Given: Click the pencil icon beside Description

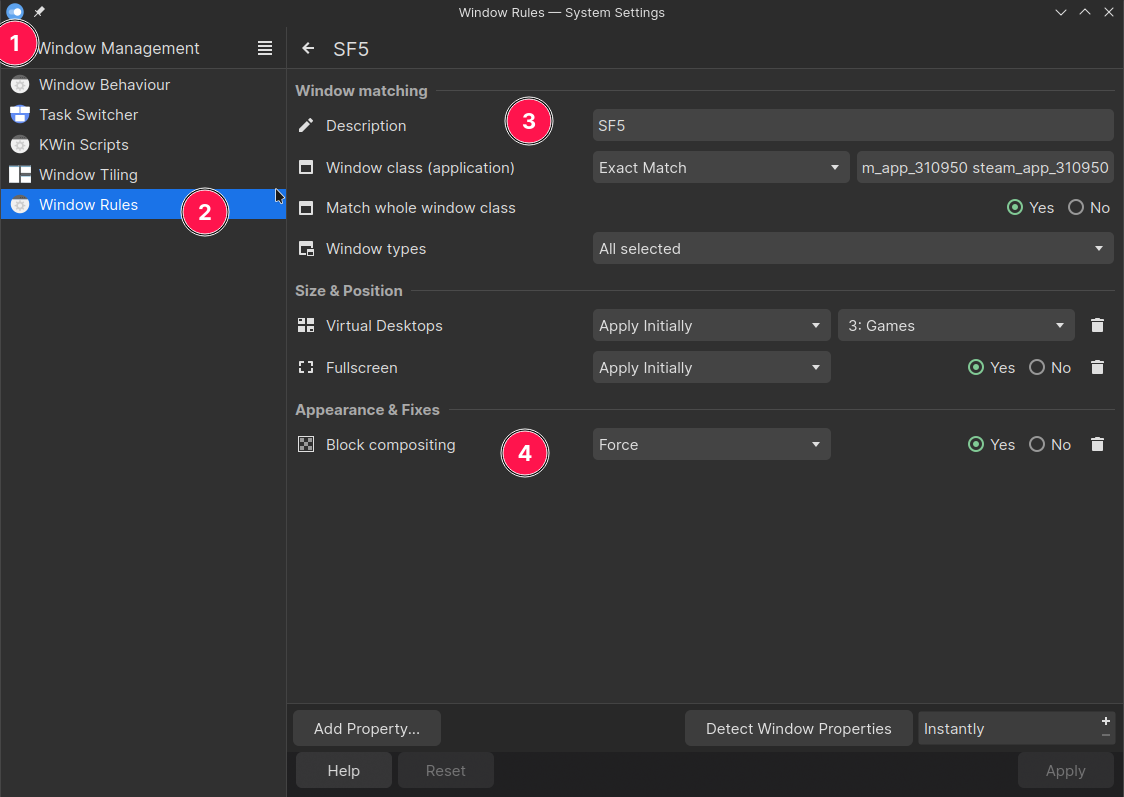Looking at the screenshot, I should tap(306, 125).
